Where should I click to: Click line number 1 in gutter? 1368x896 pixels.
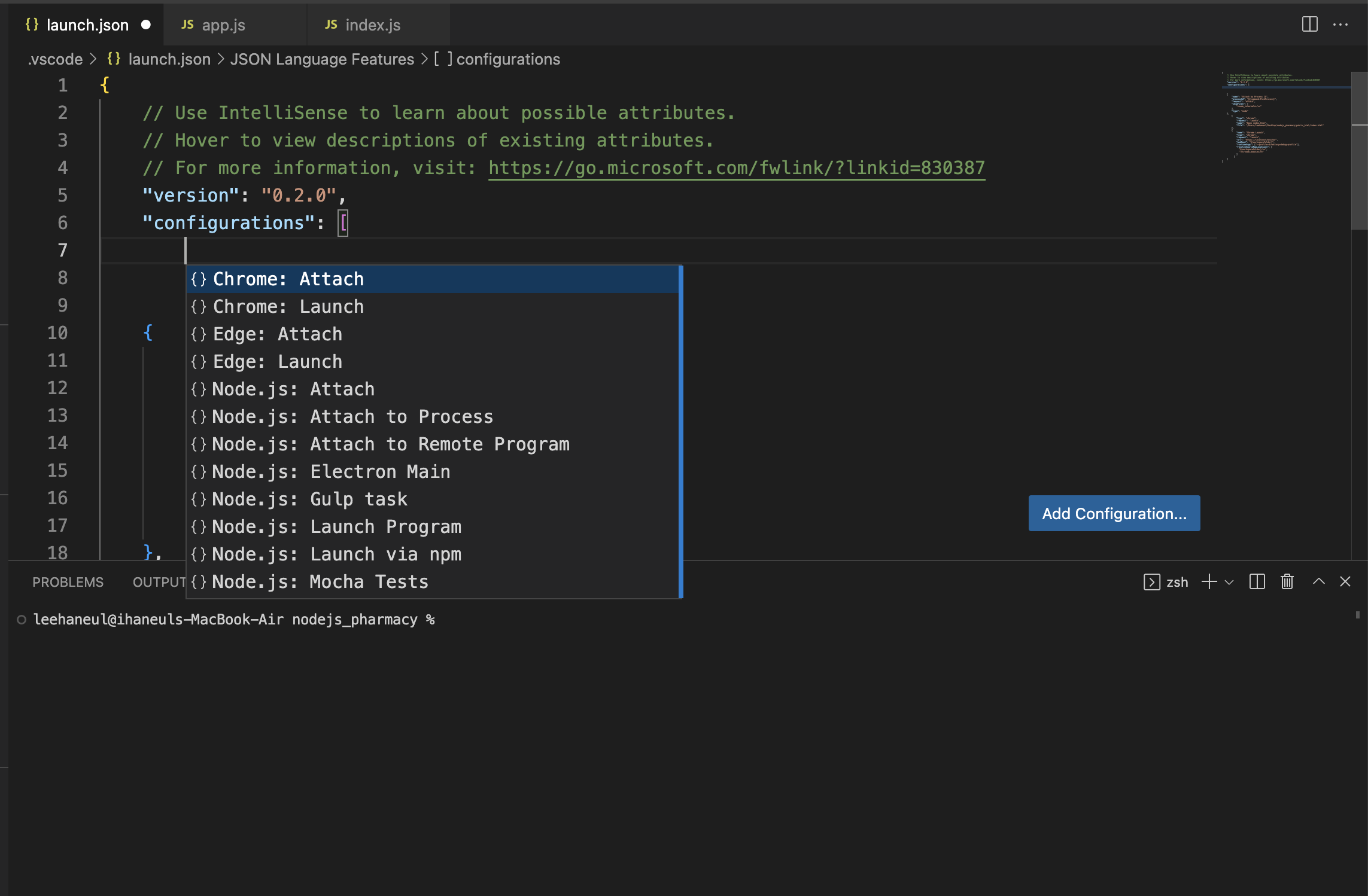click(x=63, y=86)
